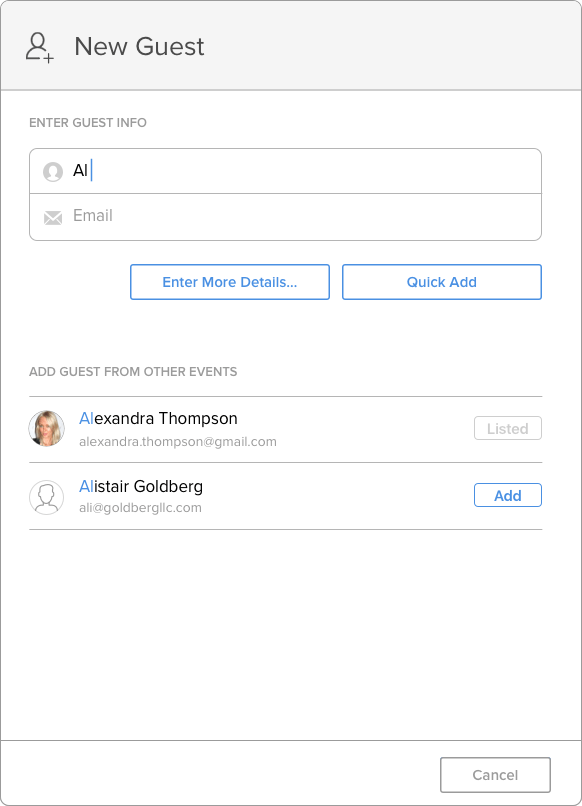Viewport: 582px width, 806px height.
Task: Add Alistair Goldberg as a guest
Action: pos(507,495)
